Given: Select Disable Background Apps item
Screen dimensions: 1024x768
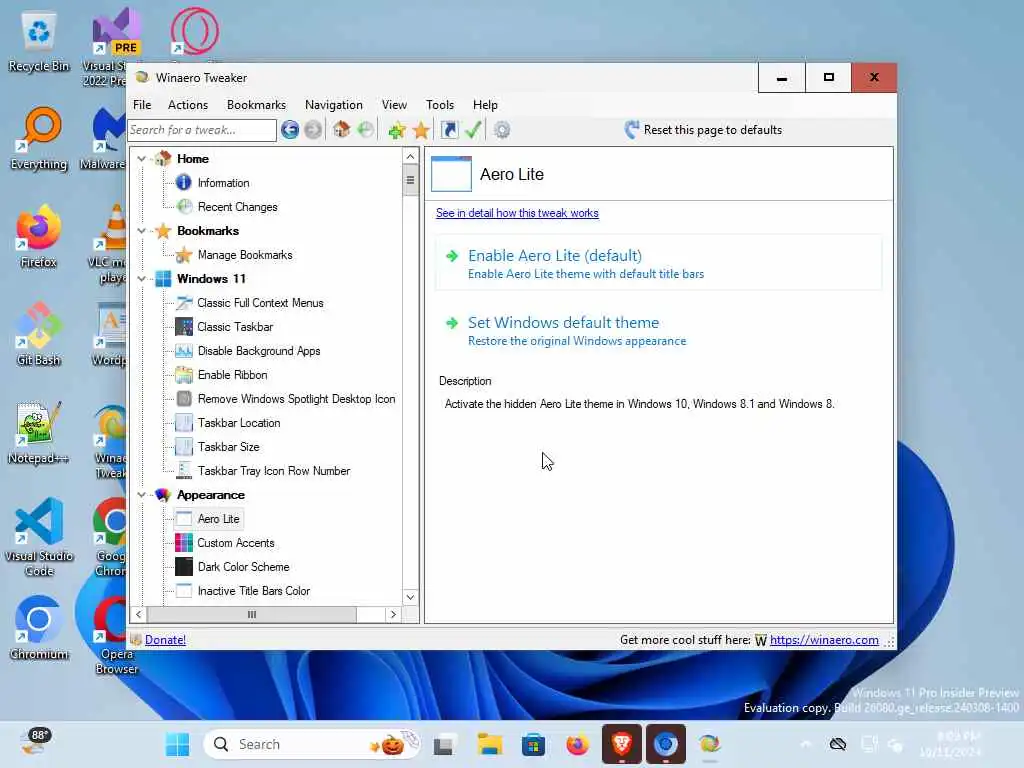Looking at the screenshot, I should [x=259, y=351].
